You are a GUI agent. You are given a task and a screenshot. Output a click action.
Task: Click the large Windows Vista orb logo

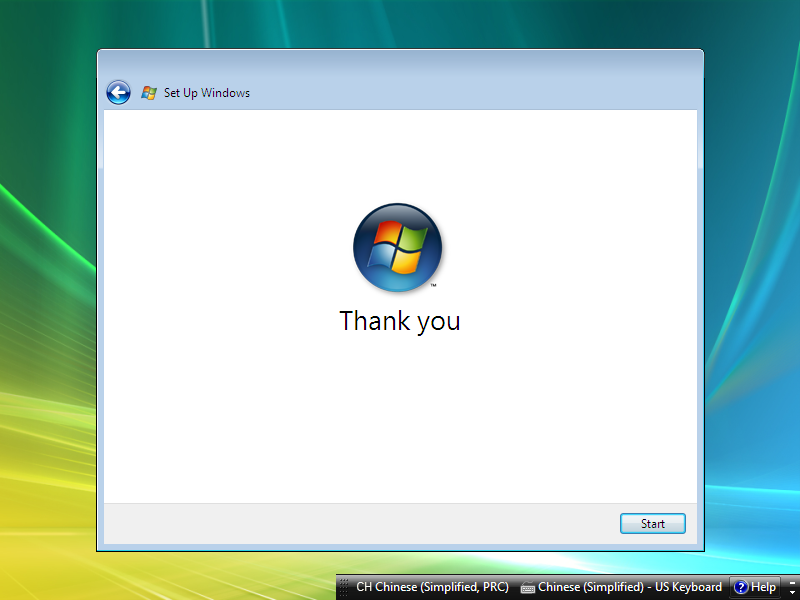tap(397, 247)
